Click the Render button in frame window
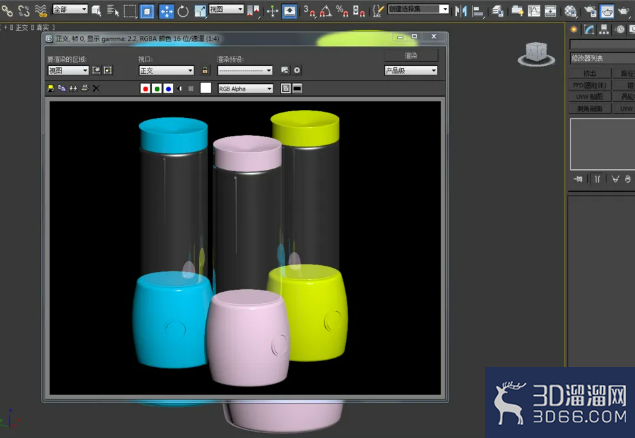The image size is (635, 438). click(411, 55)
